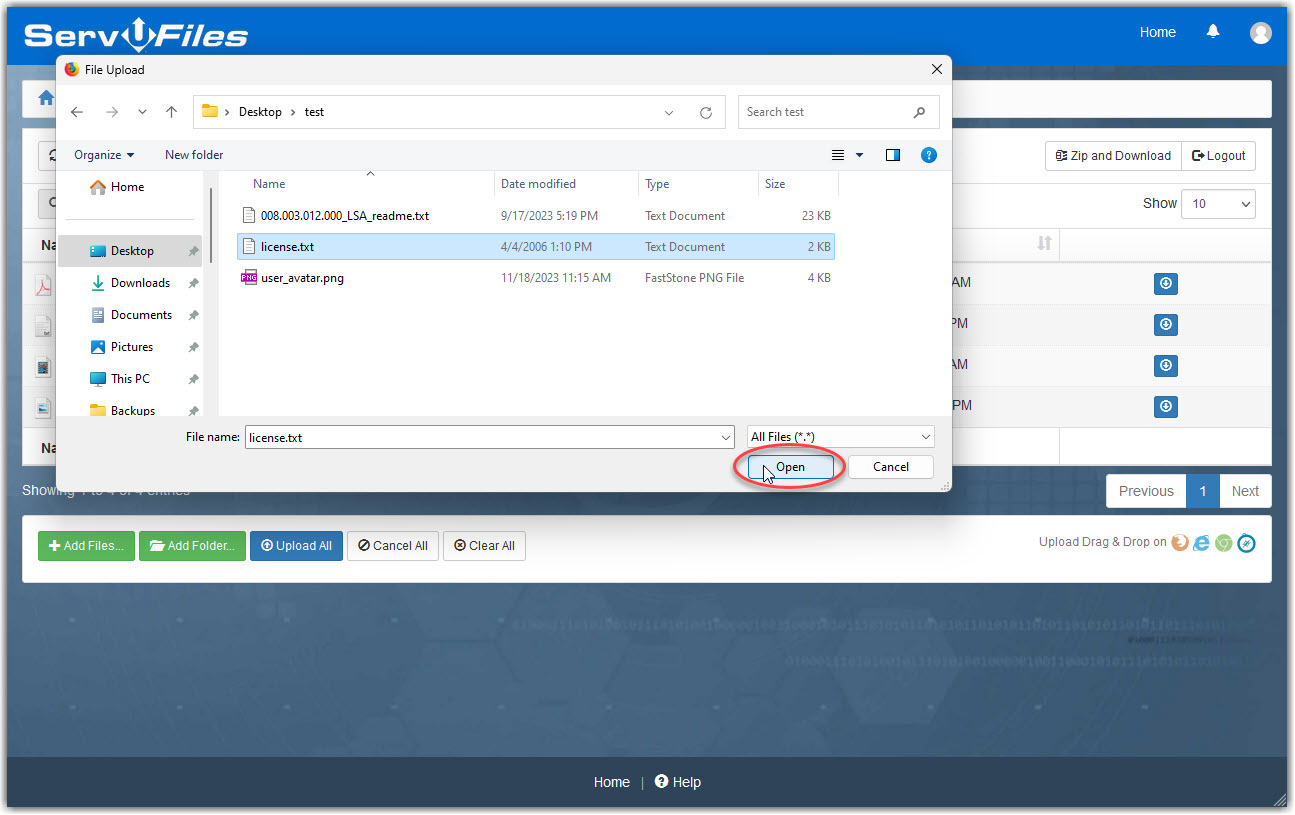Go to the Next page
The height and width of the screenshot is (815, 1295).
1245,491
